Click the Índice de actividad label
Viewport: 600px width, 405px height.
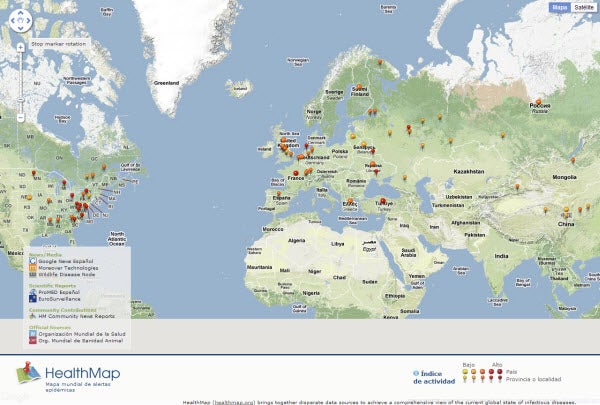click(x=434, y=377)
